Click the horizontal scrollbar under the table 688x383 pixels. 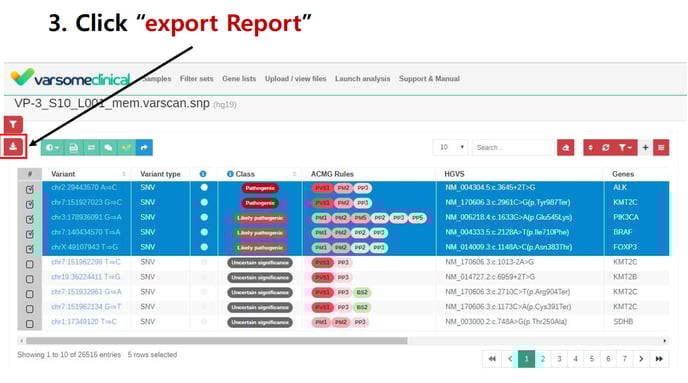(217, 341)
